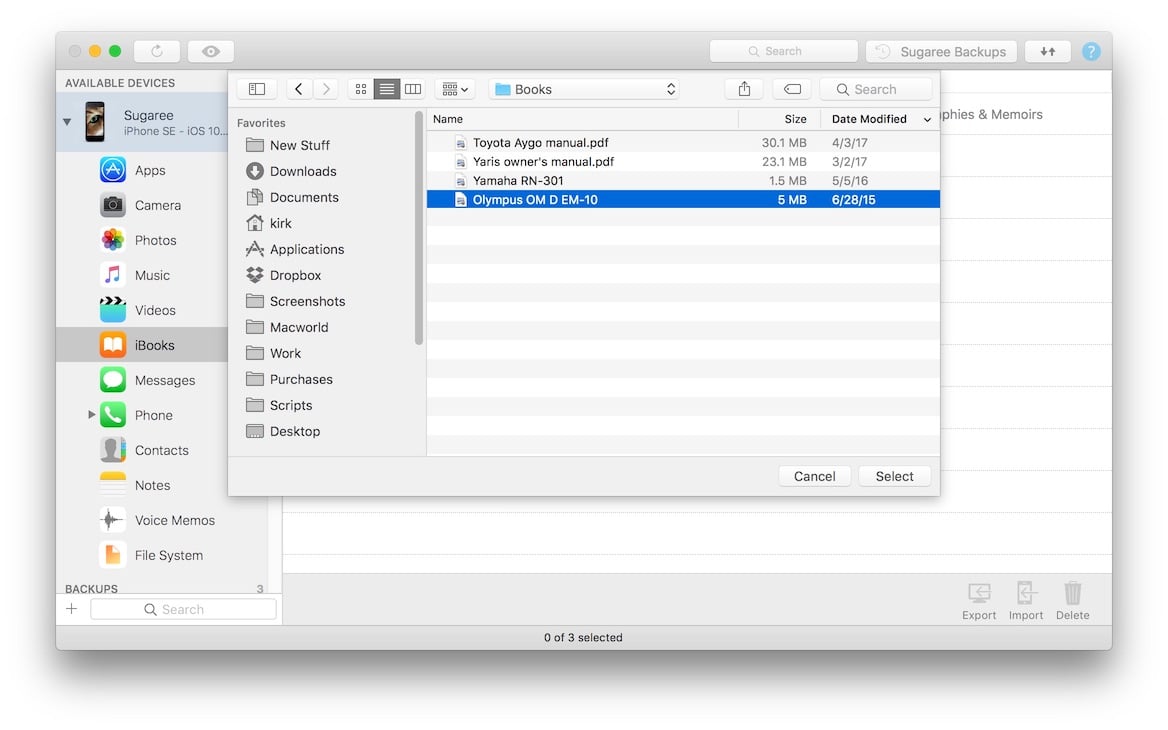Image resolution: width=1168 pixels, height=730 pixels.
Task: Click the refresh toolbar button
Action: coord(157,51)
